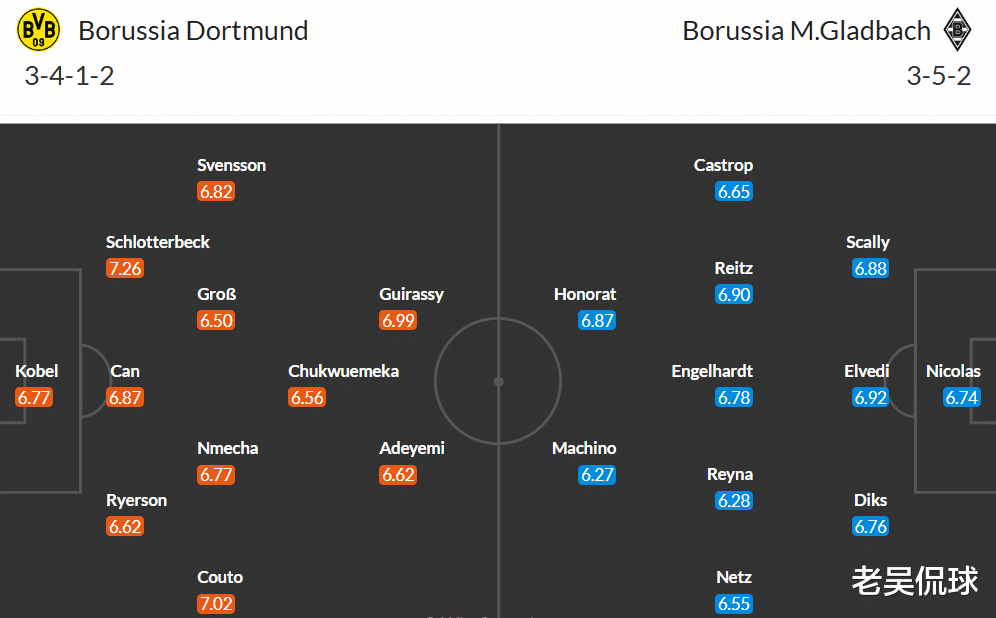
Task: Select Scally's 6.88 rating badge
Action: coord(870,268)
